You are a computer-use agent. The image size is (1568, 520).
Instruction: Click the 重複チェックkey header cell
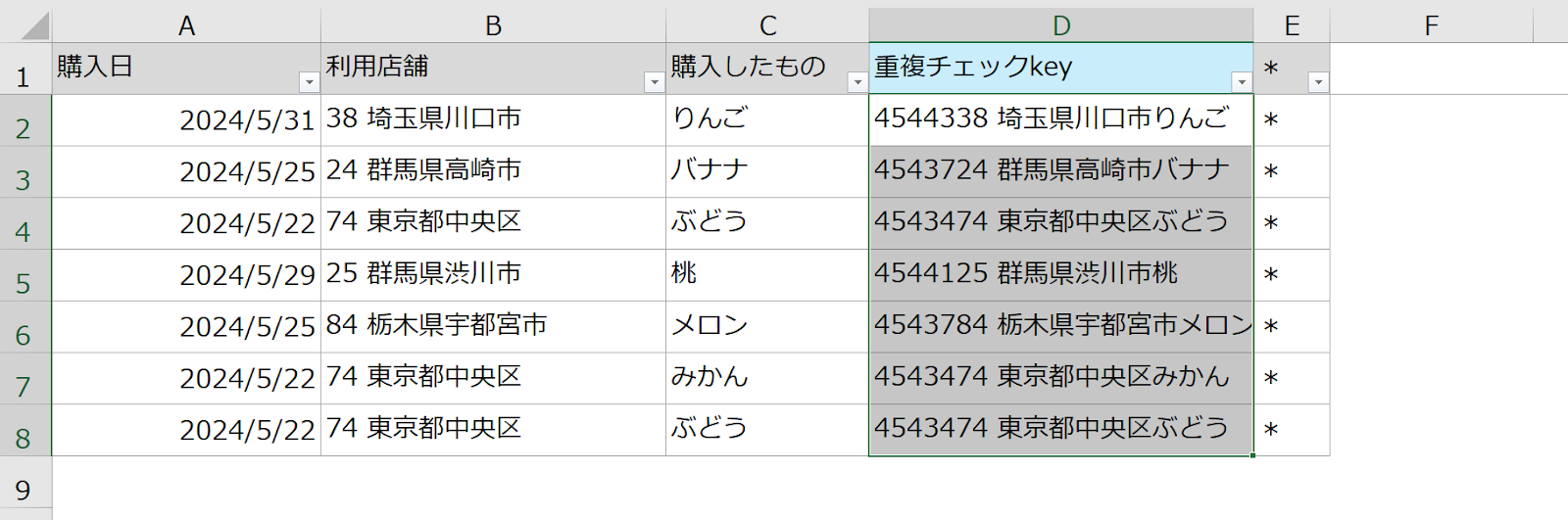1061,69
